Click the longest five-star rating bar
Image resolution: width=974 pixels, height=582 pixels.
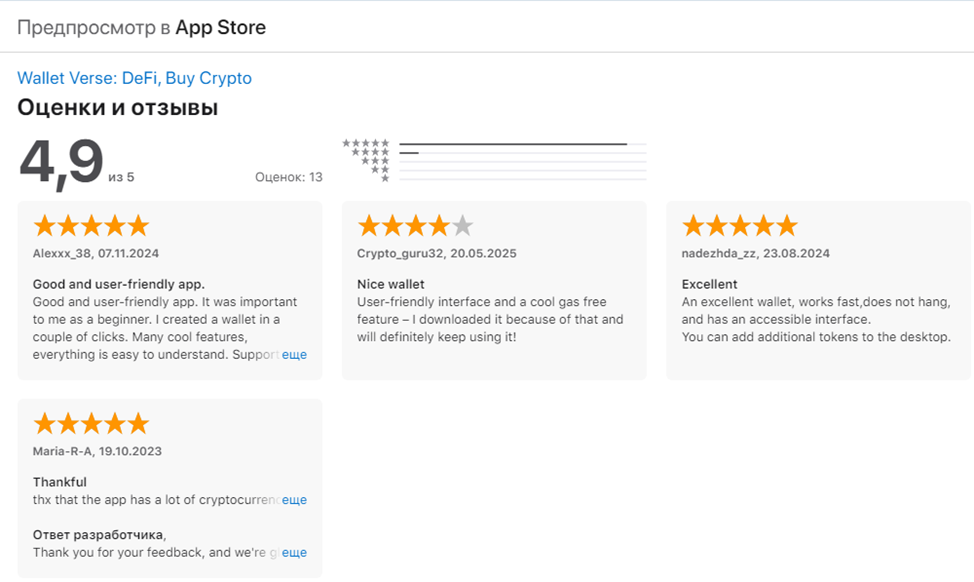[512, 144]
